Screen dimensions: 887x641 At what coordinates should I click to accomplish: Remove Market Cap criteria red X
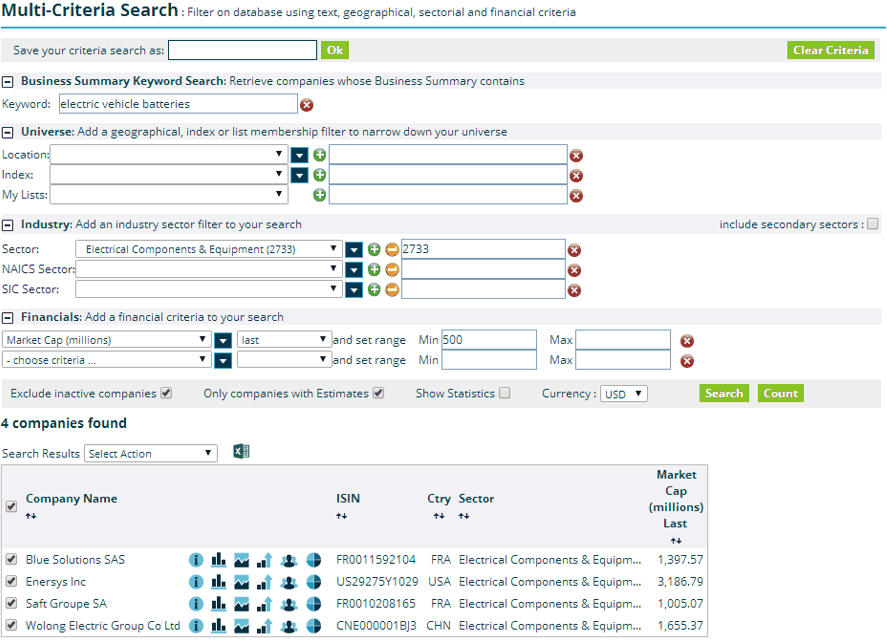(687, 341)
